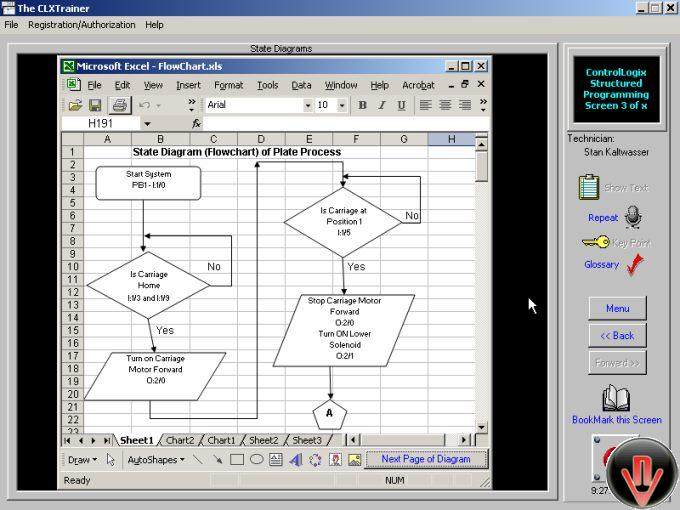The width and height of the screenshot is (680, 510).
Task: Open the Name Box dropdown arrow
Action: click(x=147, y=124)
